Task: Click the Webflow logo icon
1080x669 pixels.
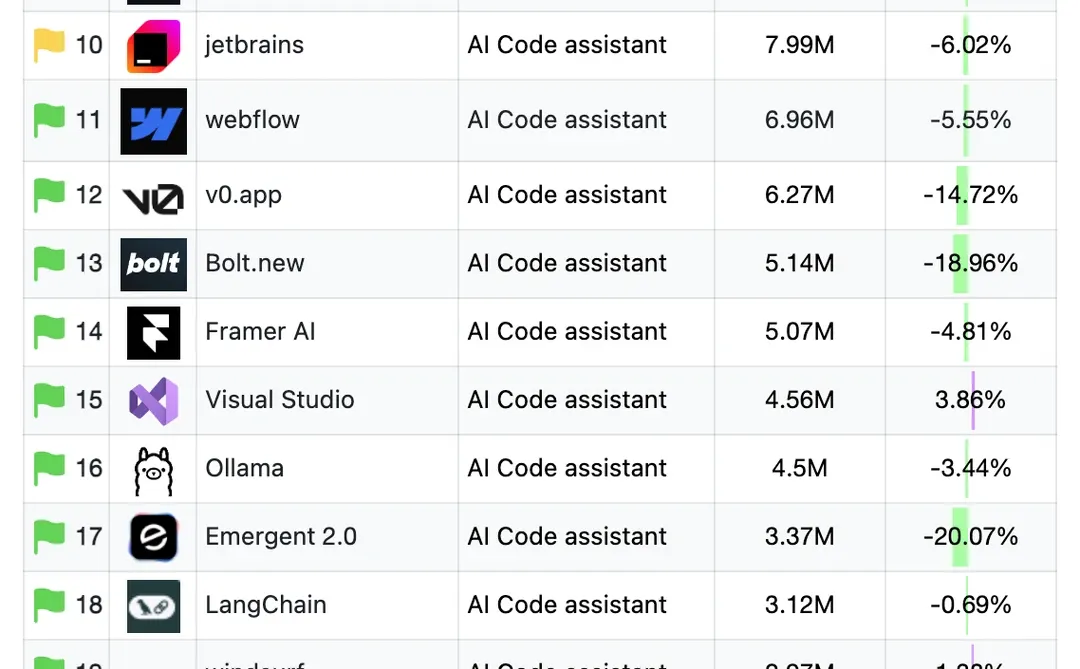Action: pos(153,121)
